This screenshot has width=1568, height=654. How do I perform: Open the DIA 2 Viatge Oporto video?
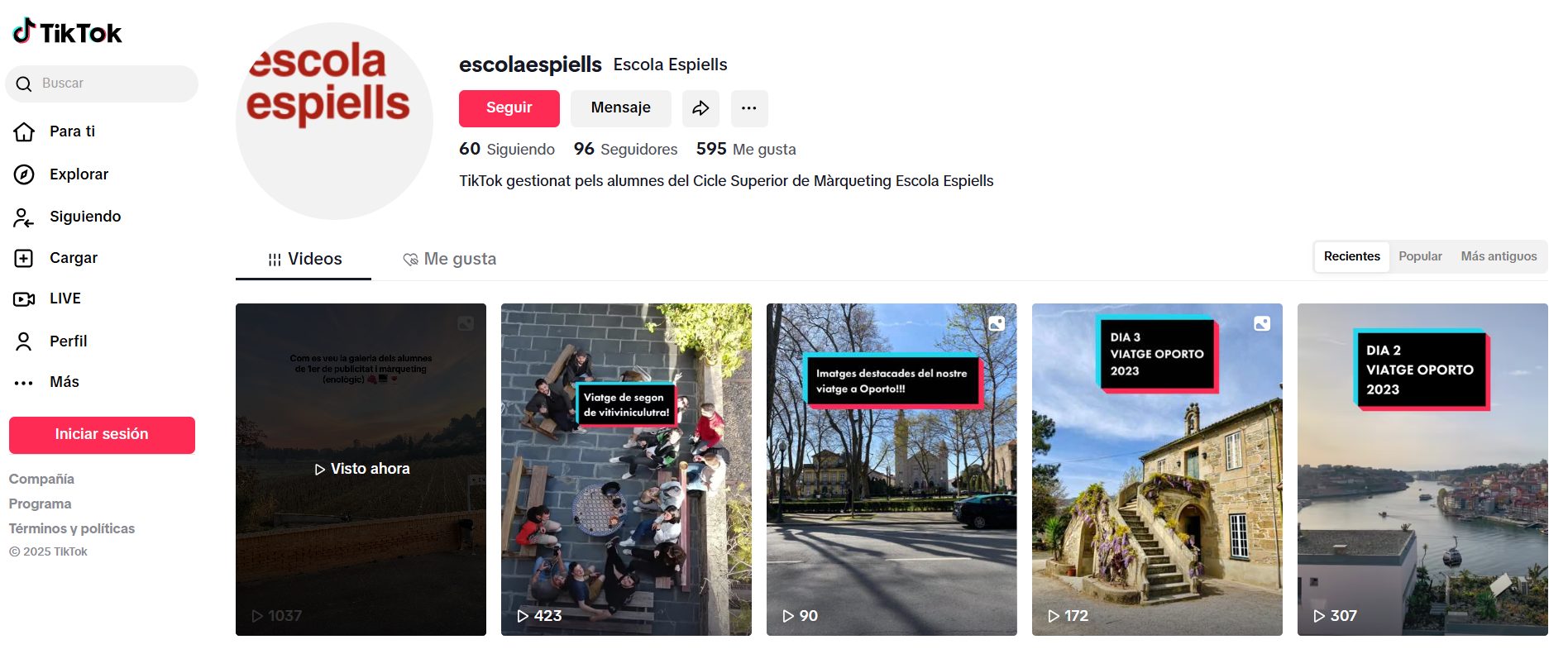(x=1422, y=470)
